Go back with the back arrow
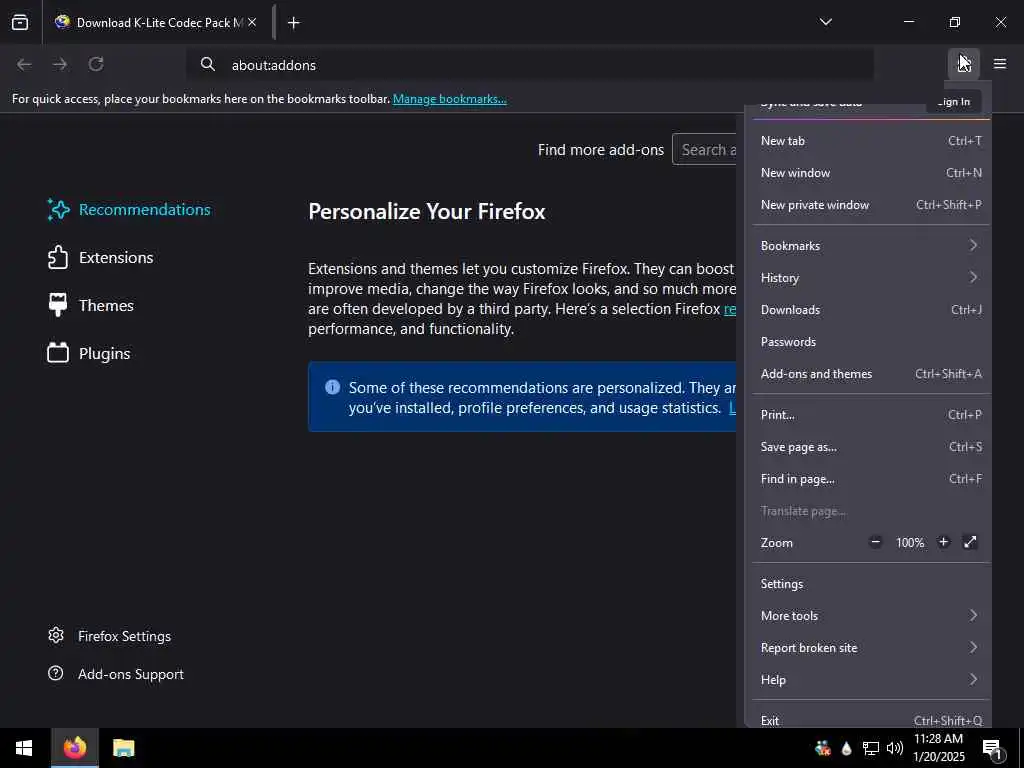This screenshot has height=768, width=1024. tap(24, 64)
